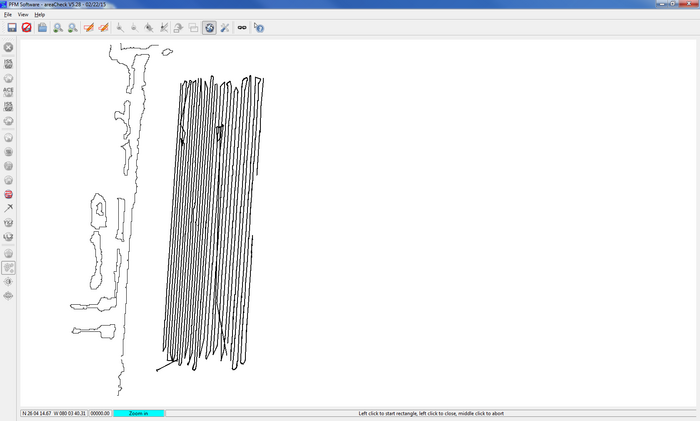The height and width of the screenshot is (421, 700).
Task: Click the blue briefcase open-file icon
Action: (42, 28)
